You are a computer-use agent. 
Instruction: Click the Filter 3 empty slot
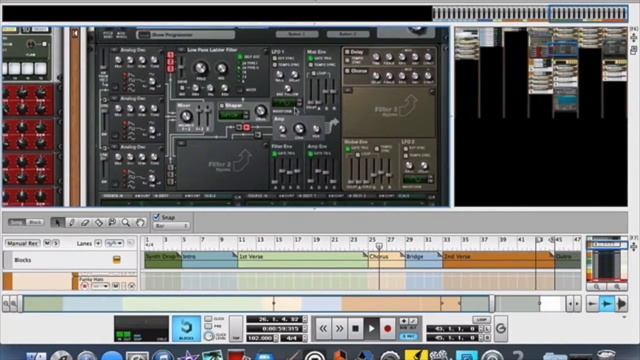pos(389,111)
